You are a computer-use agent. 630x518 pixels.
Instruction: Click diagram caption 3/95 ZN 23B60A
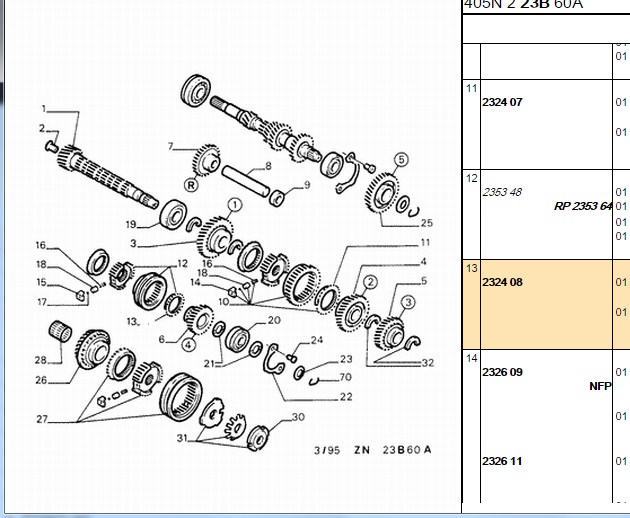click(372, 450)
